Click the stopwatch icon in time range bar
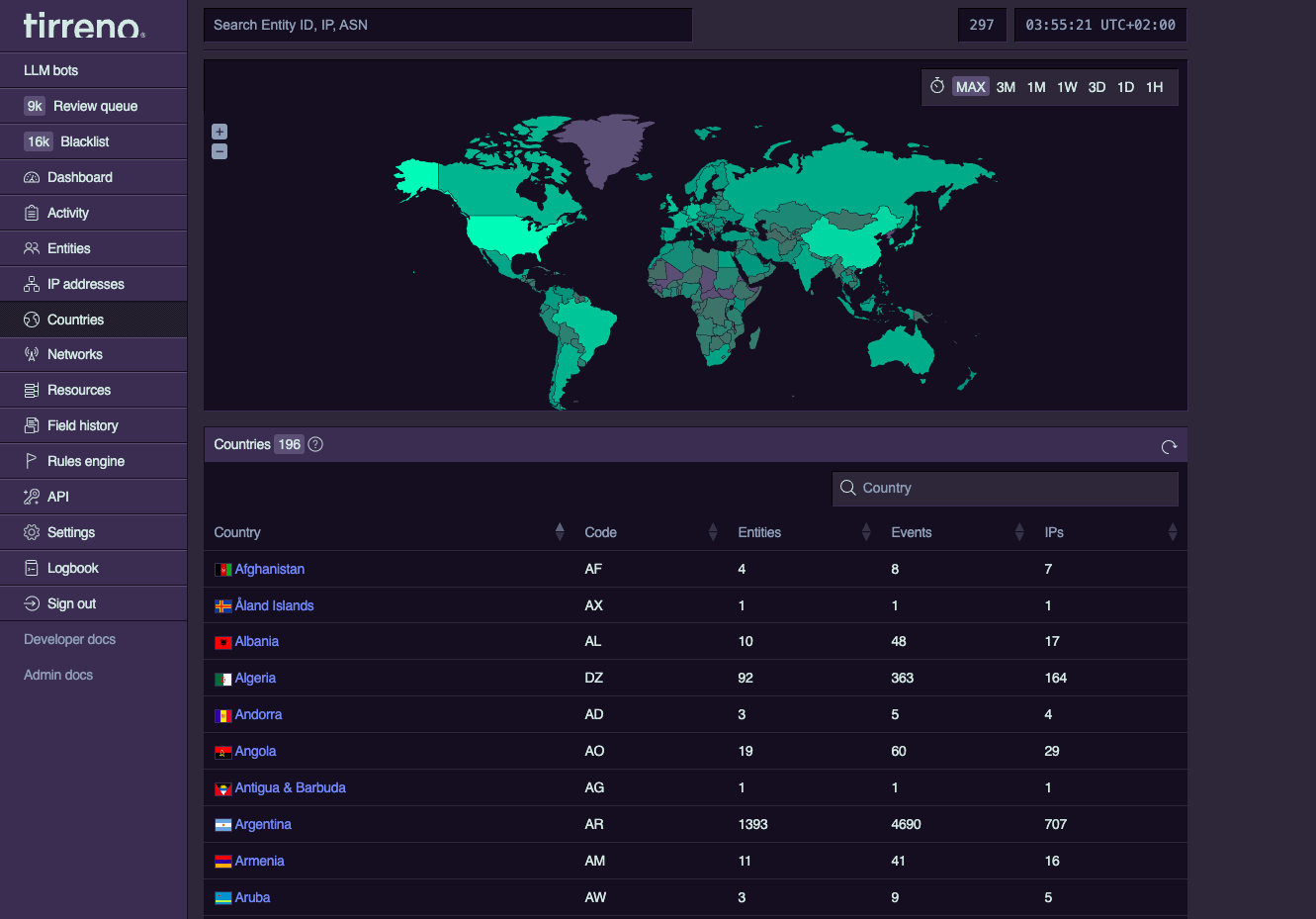 (937, 86)
